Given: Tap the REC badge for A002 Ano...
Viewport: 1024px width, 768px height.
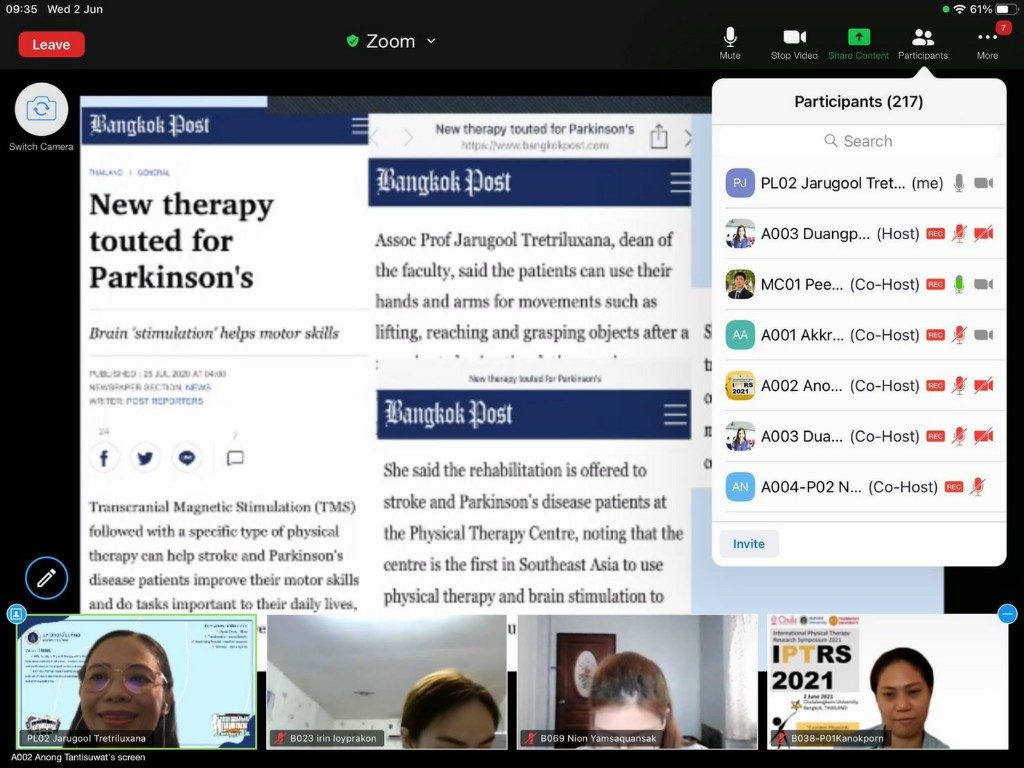Looking at the screenshot, I should click(935, 385).
